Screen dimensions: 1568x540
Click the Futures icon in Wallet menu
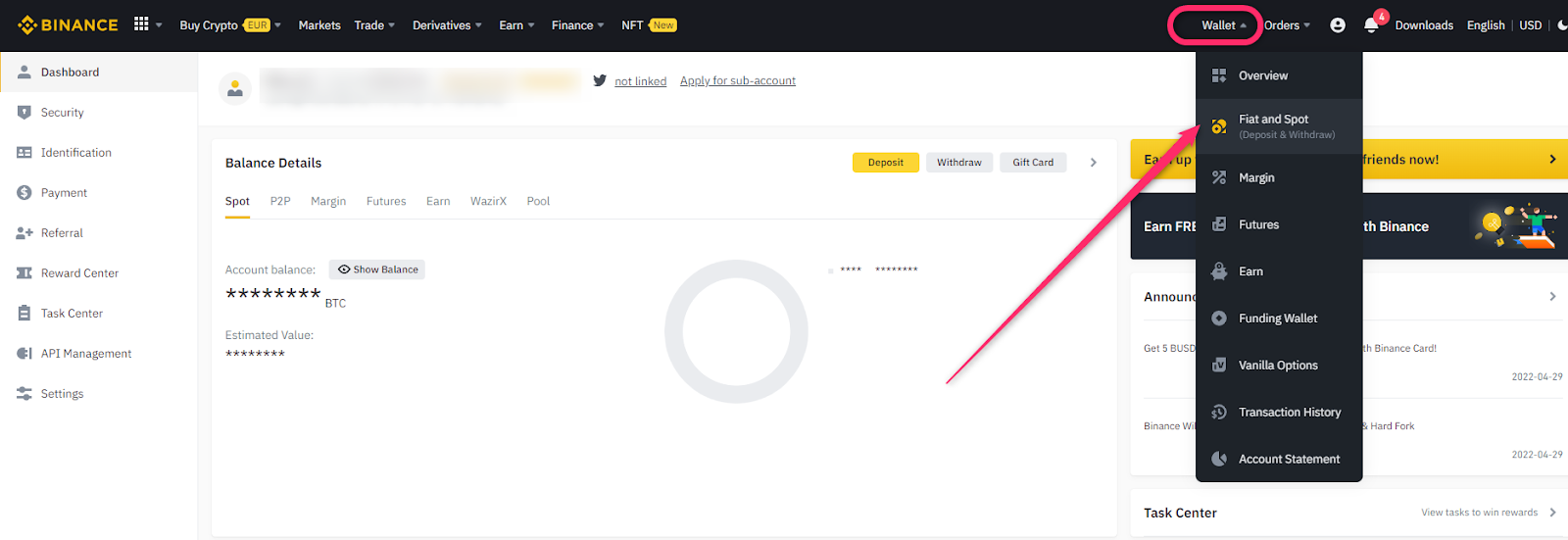click(1219, 224)
